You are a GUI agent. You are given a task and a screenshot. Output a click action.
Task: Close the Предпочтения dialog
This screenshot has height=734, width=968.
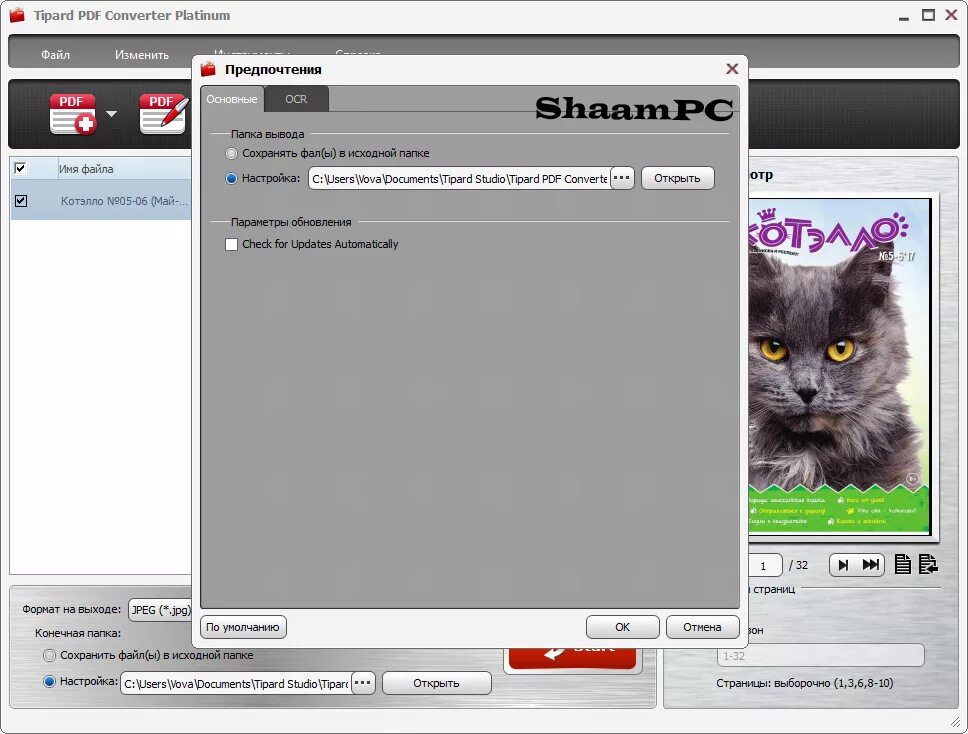click(x=732, y=69)
